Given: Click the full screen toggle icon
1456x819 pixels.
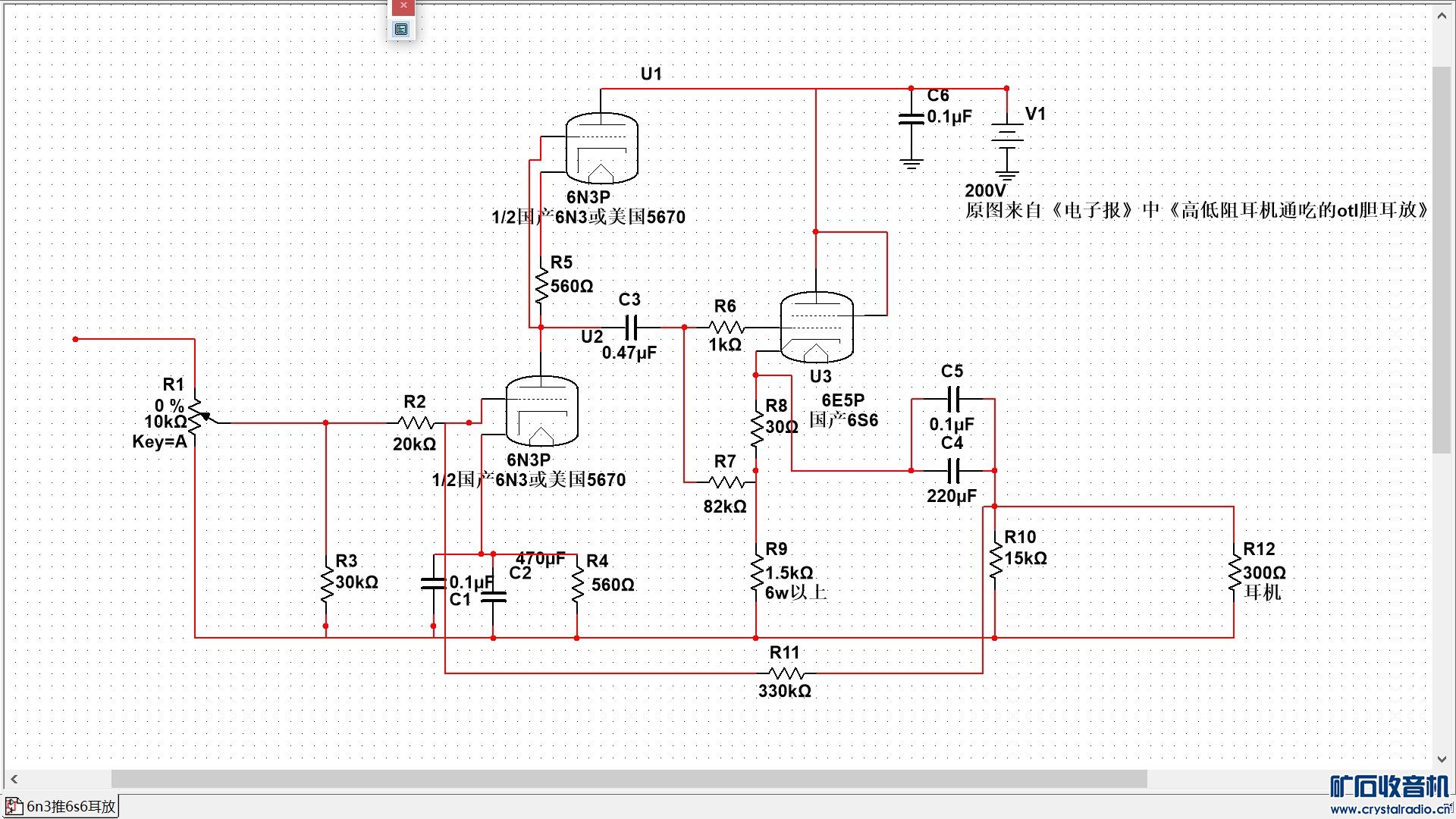Looking at the screenshot, I should tap(402, 30).
